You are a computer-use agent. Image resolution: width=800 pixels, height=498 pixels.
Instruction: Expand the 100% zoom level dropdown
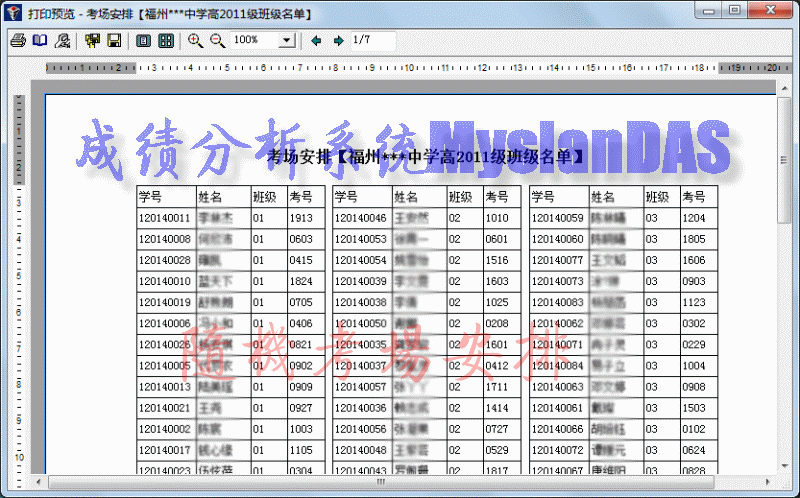coord(287,41)
